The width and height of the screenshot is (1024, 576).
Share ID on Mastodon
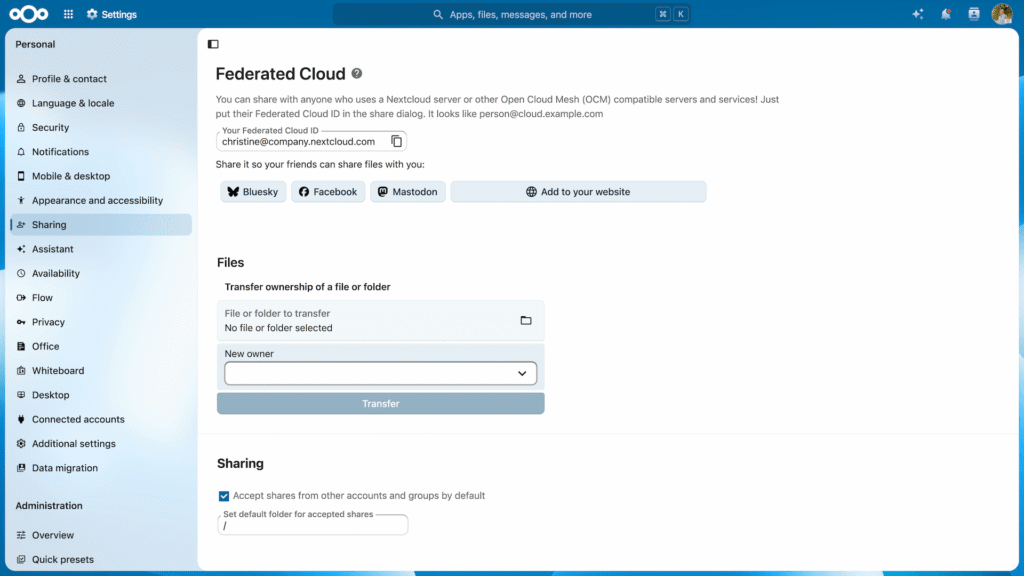coord(408,191)
